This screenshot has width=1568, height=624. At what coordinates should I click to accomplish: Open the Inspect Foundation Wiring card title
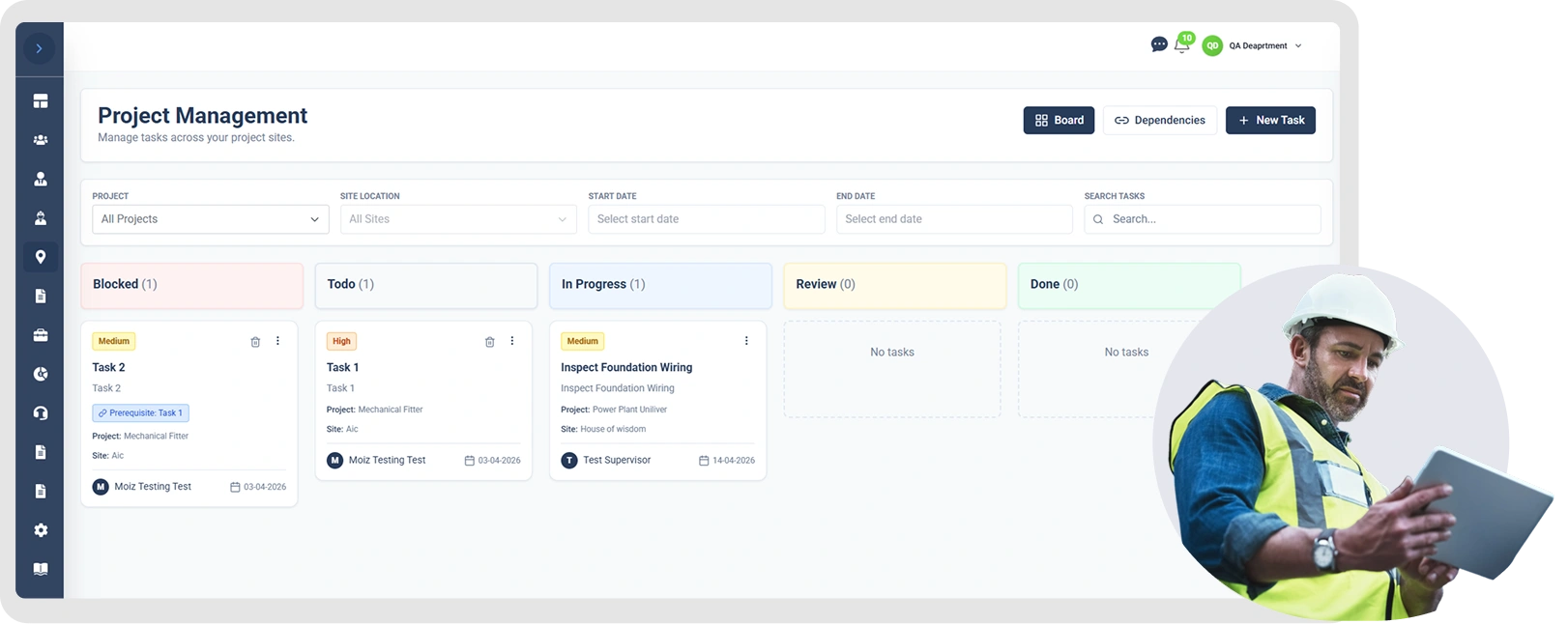626,367
